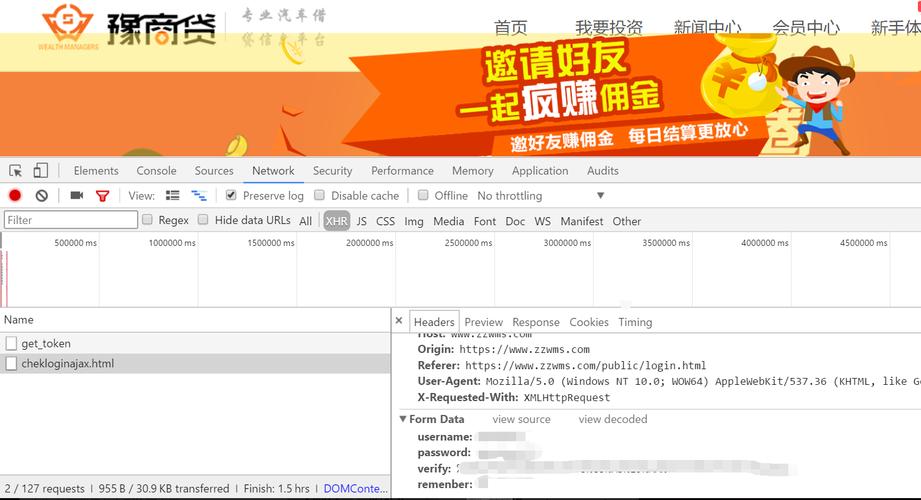The width and height of the screenshot is (921, 500).
Task: Open the 我要投资 navigation item
Action: click(x=609, y=28)
